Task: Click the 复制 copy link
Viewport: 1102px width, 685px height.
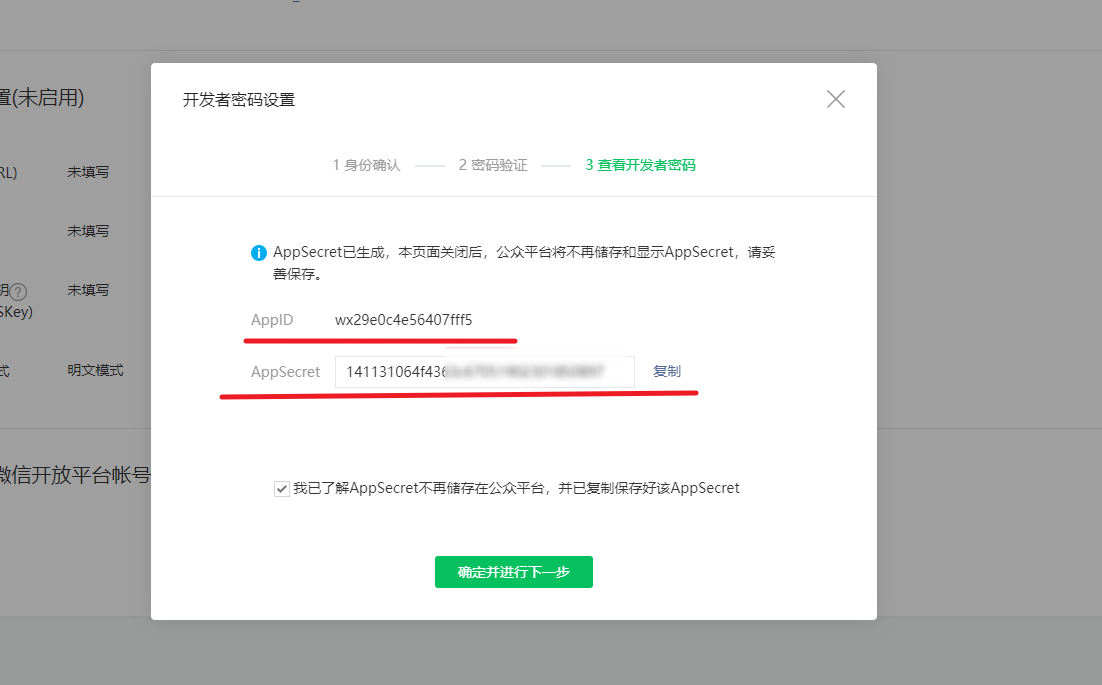Action: pyautogui.click(x=666, y=371)
